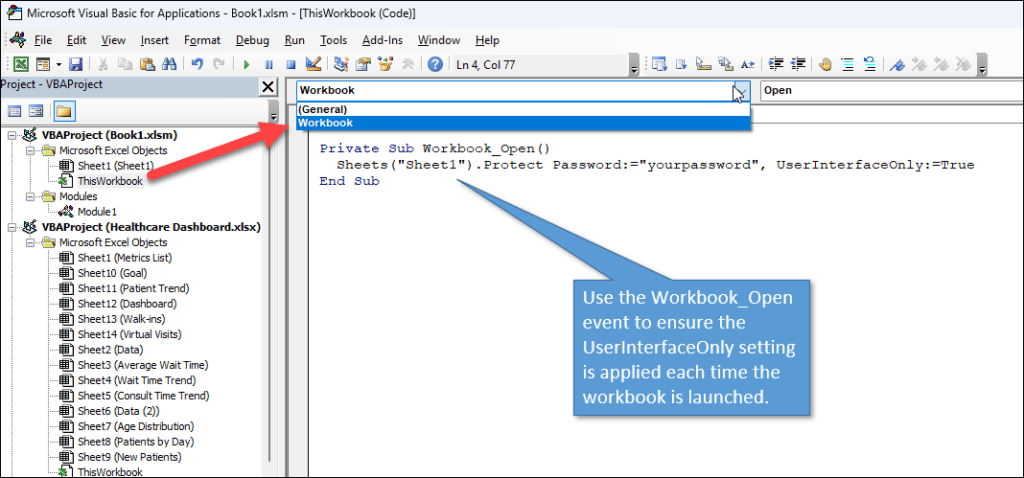This screenshot has height=478, width=1024.
Task: Select Module1 in the project tree
Action: [x=96, y=212]
